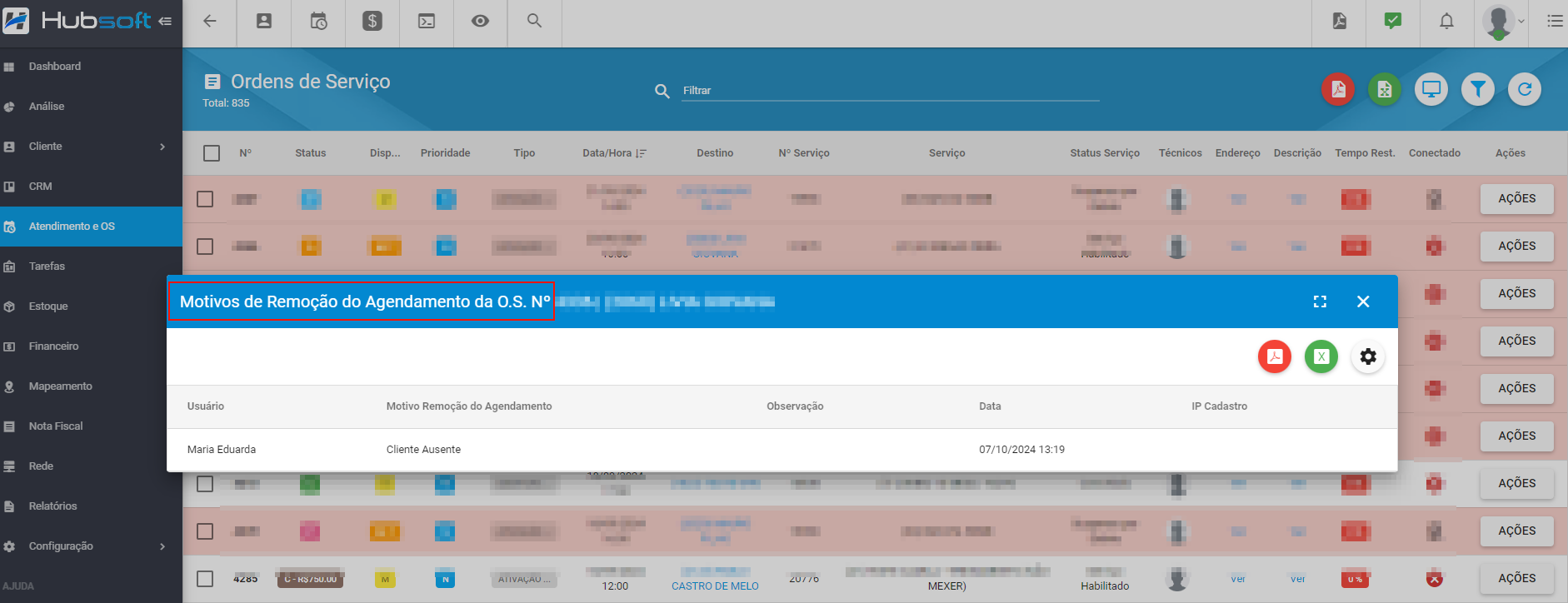Open the dialog's gear settings
This screenshot has width=1568, height=603.
point(1367,356)
